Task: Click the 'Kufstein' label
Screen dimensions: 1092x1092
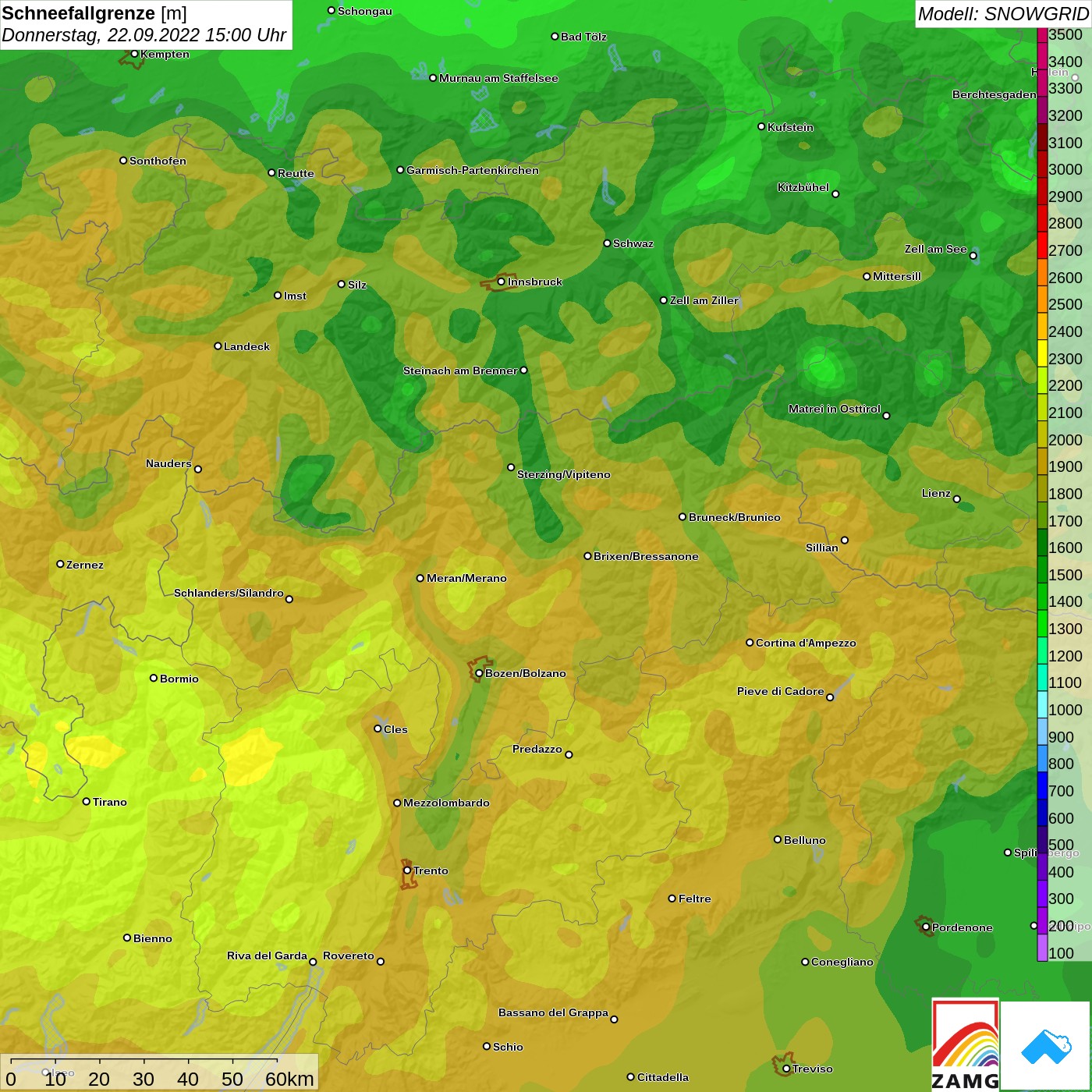Action: point(790,127)
